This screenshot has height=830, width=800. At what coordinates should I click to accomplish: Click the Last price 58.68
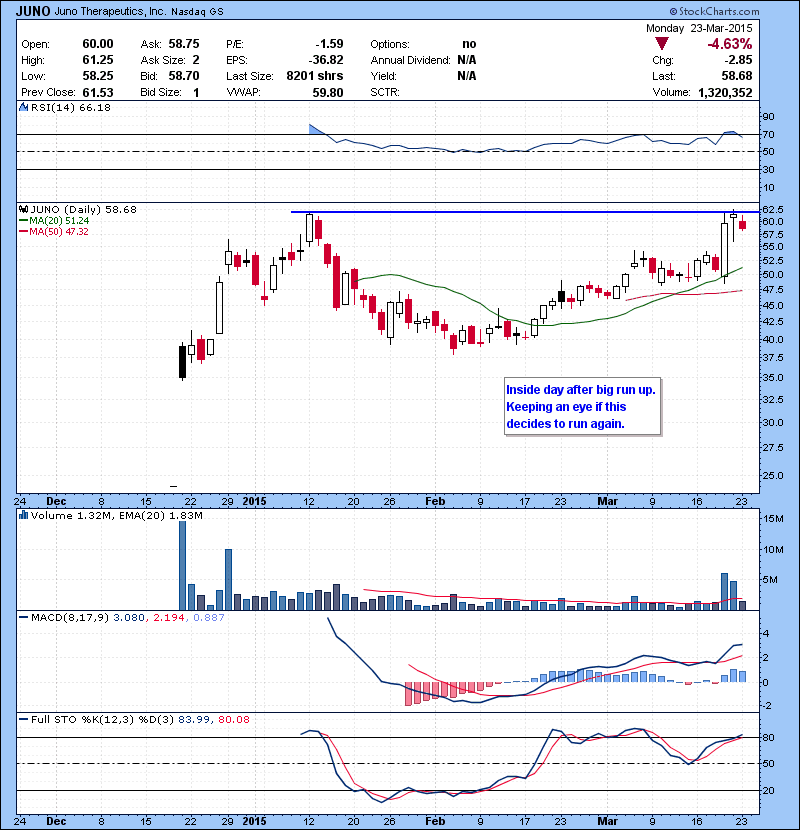pos(737,76)
